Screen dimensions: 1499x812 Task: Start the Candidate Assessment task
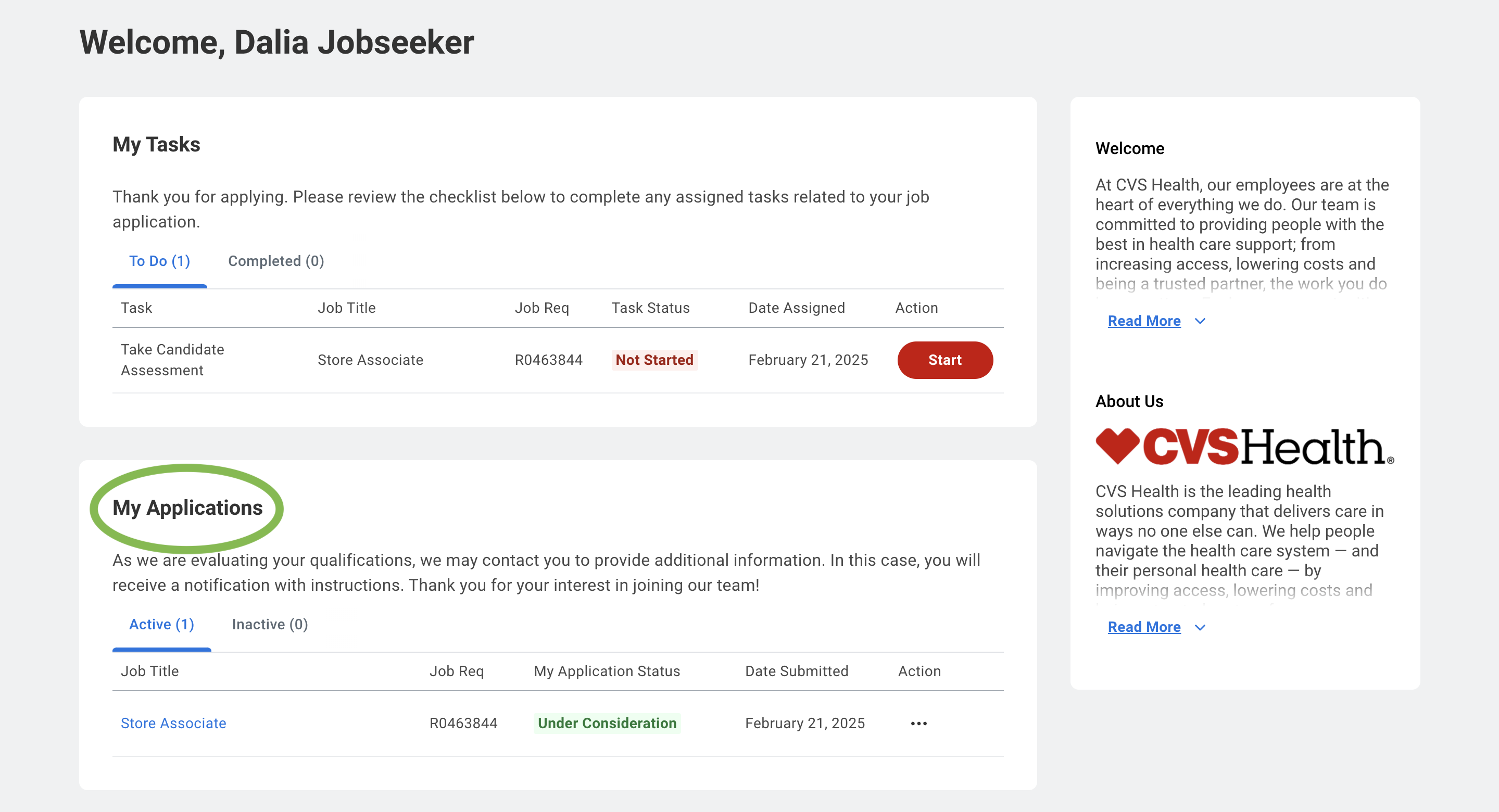pyautogui.click(x=944, y=360)
